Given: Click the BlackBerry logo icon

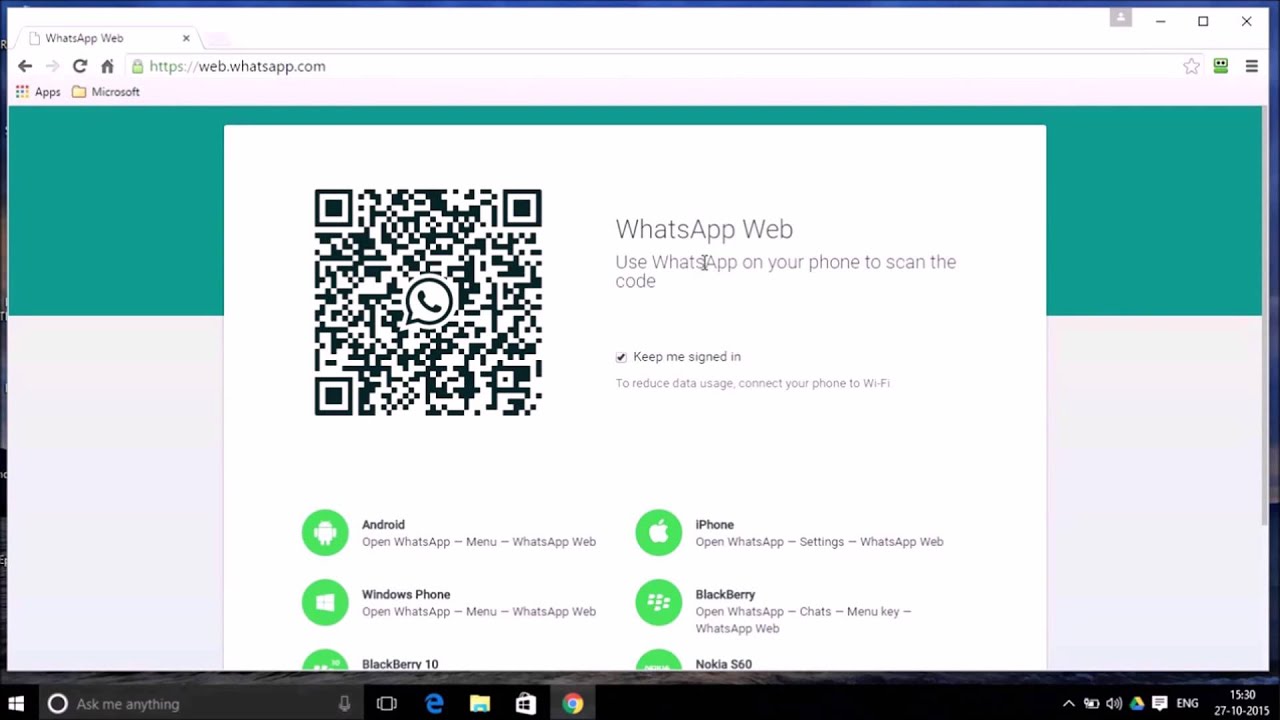Looking at the screenshot, I should click(x=658, y=602).
